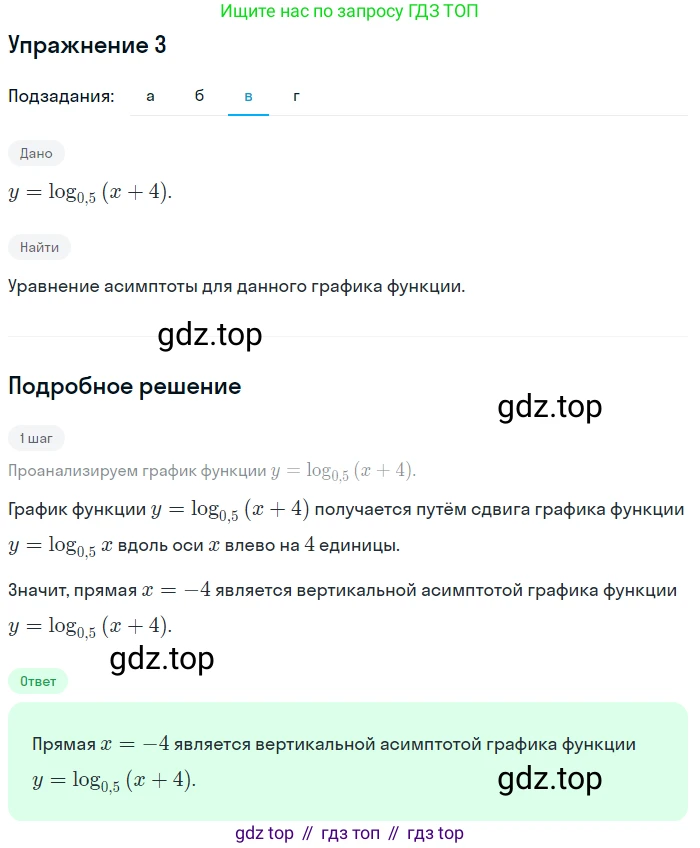The image size is (700, 848).
Task: Click the gdz.top watermark inside the answer box
Action: [x=550, y=779]
